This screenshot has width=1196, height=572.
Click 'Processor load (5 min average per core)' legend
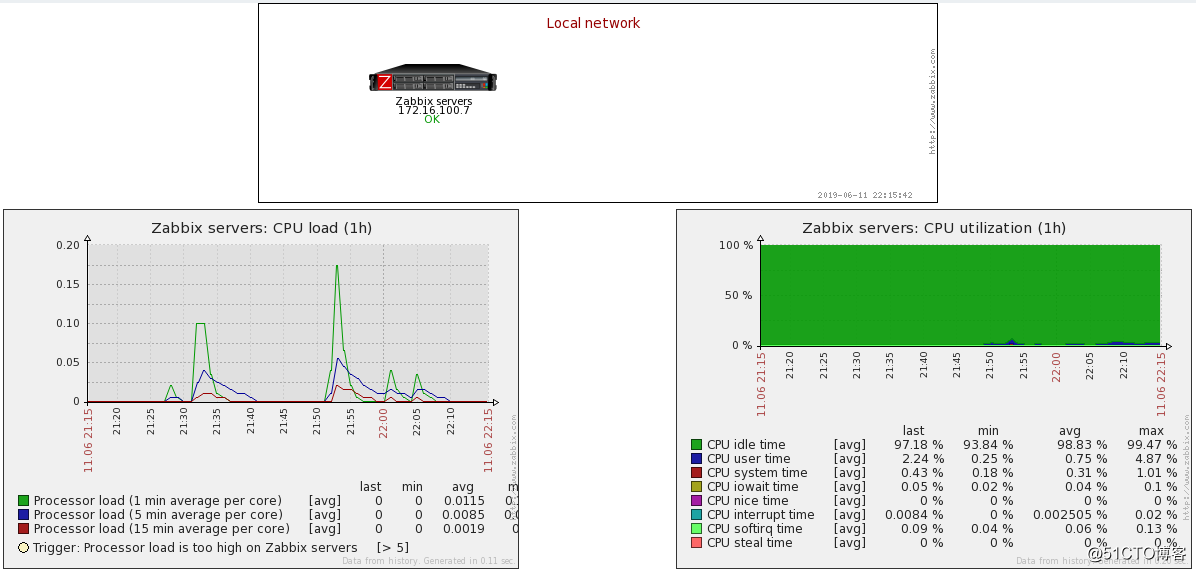pos(158,515)
